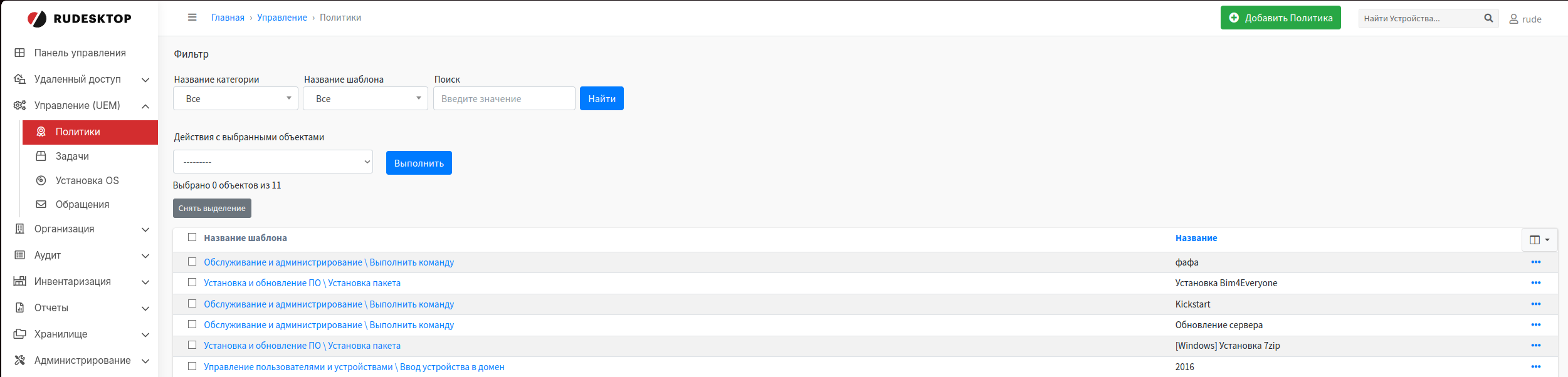
Task: Click the device search magnifier icon
Action: click(1488, 18)
